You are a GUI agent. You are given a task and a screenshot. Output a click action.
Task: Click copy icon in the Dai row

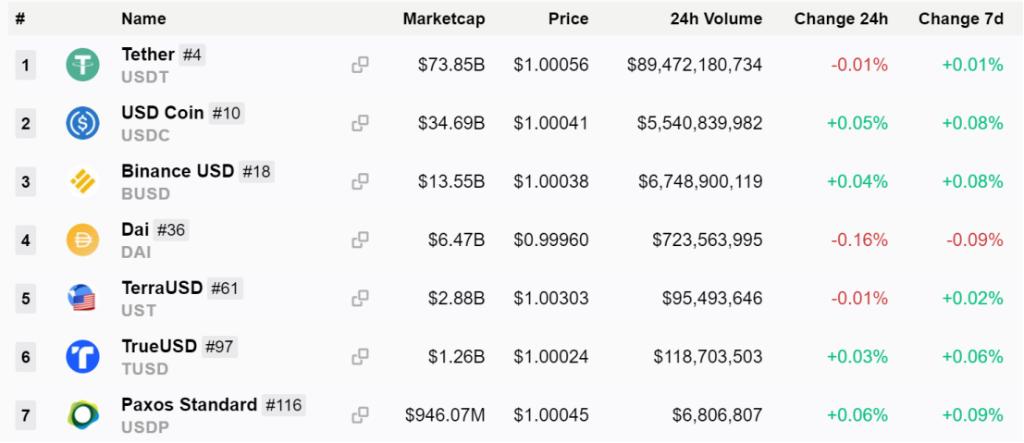(x=360, y=240)
